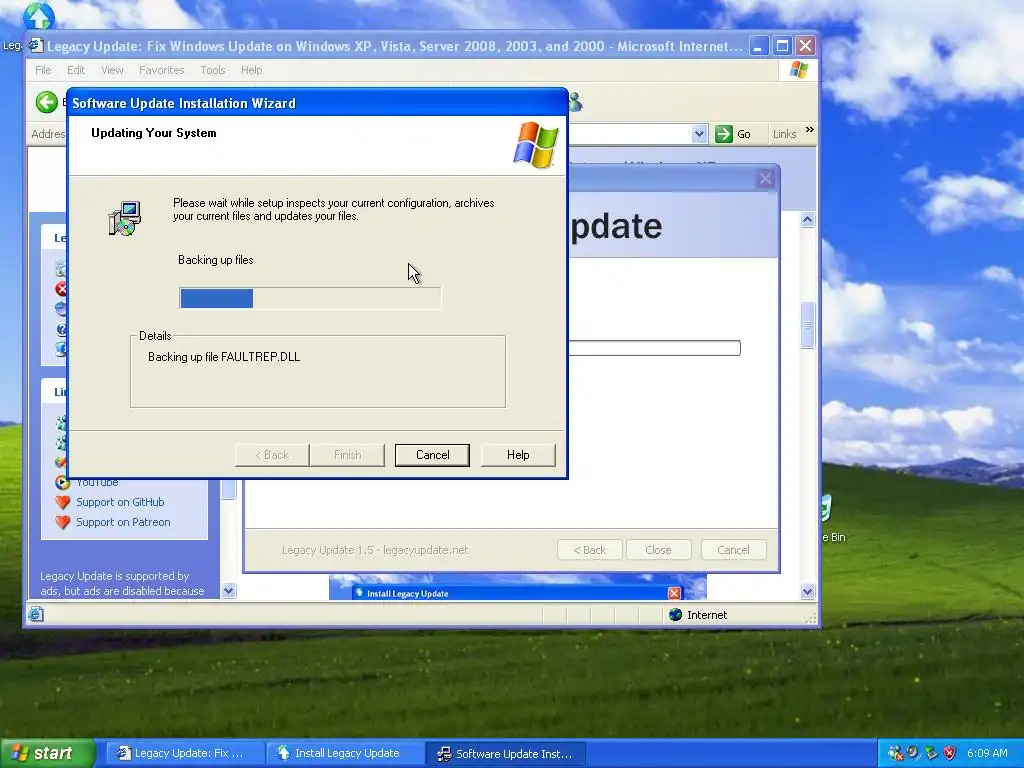Click the Internet zone globe icon
1024x768 pixels.
point(676,615)
